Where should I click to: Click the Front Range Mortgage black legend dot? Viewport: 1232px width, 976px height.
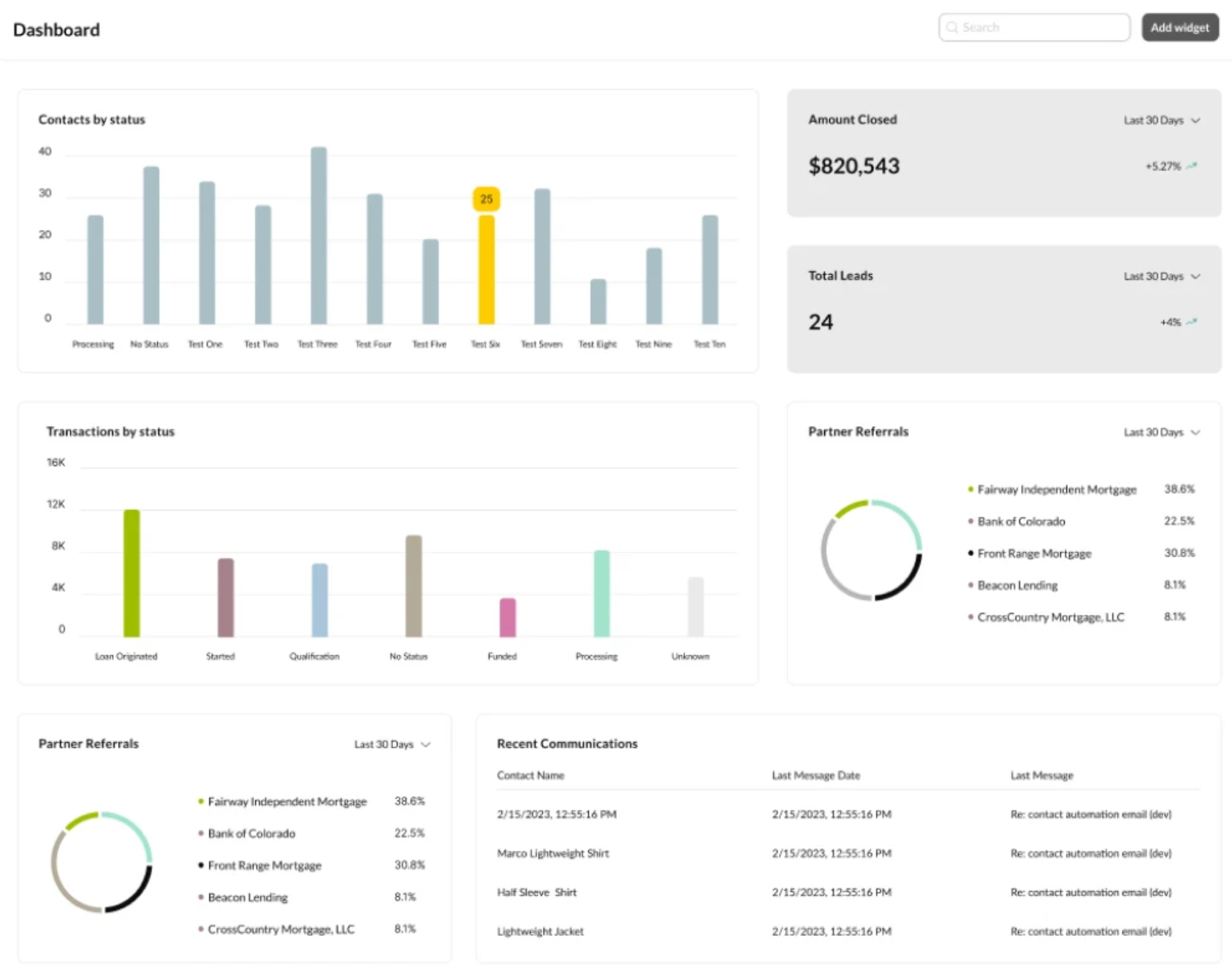pos(970,553)
